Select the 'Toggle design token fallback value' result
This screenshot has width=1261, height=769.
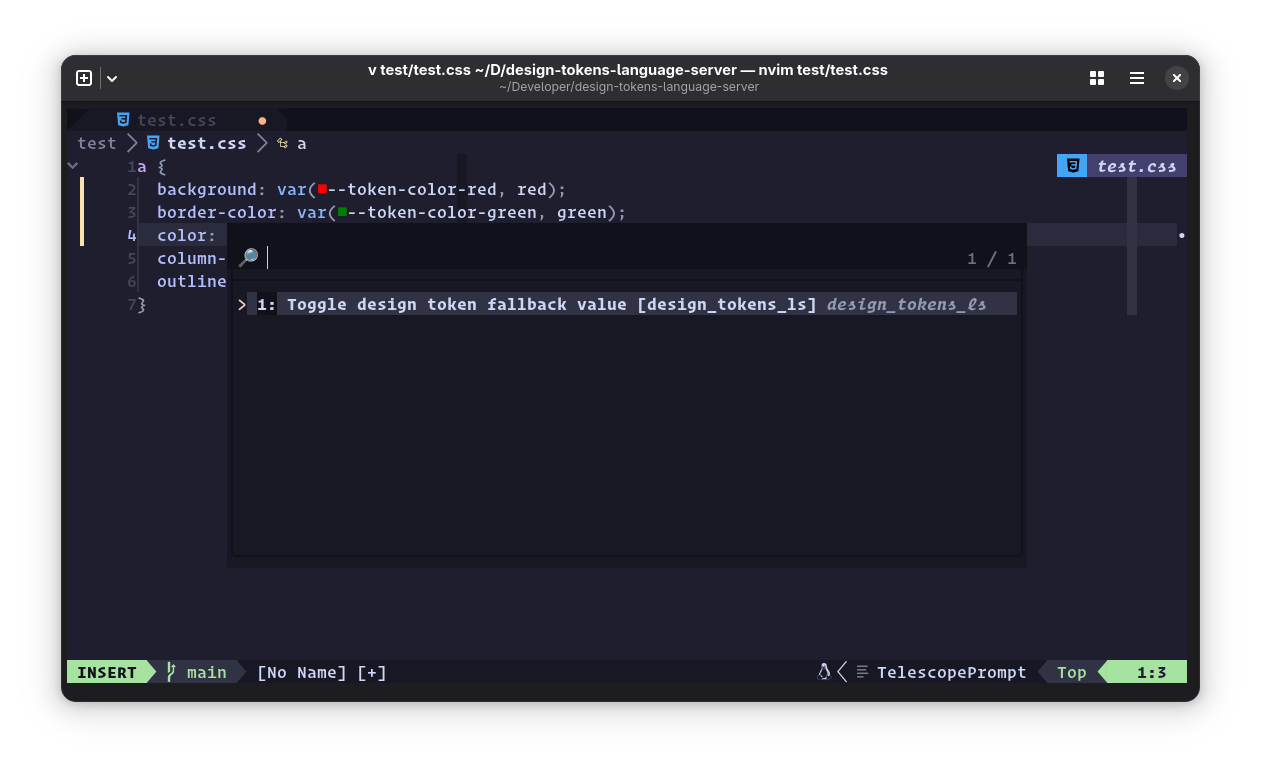(x=550, y=304)
